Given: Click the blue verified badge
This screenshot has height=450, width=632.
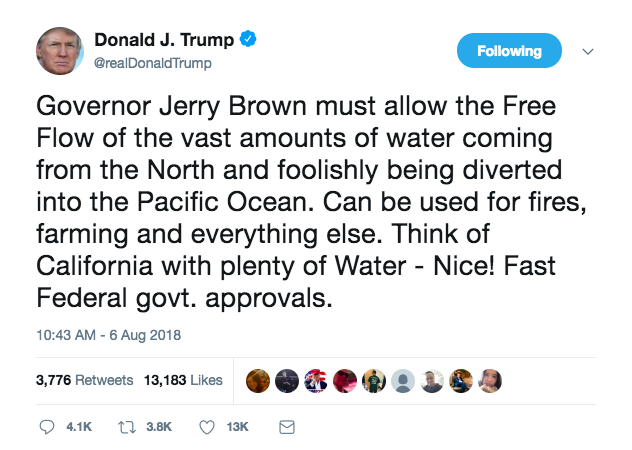Looking at the screenshot, I should click(x=251, y=40).
